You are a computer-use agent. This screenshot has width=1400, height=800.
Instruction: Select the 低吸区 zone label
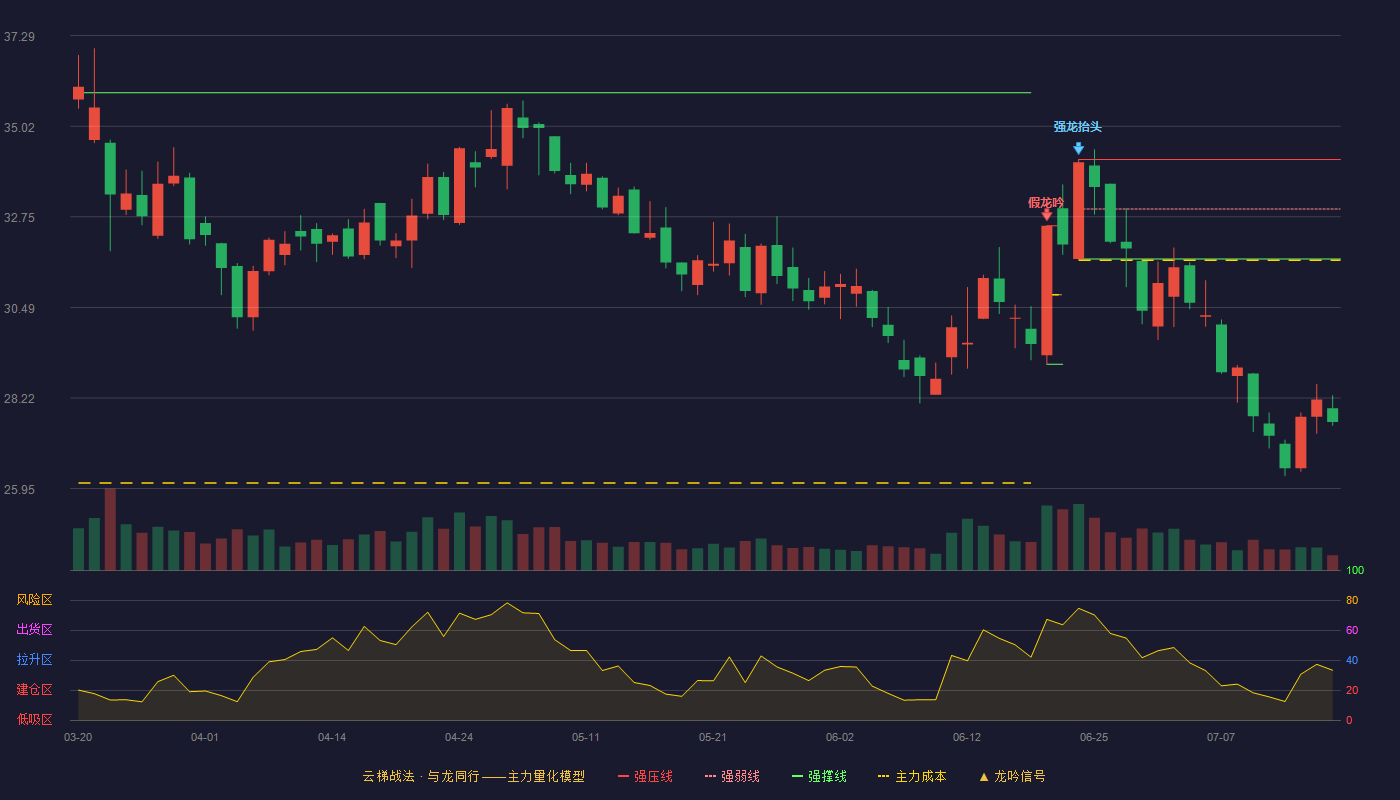click(34, 719)
